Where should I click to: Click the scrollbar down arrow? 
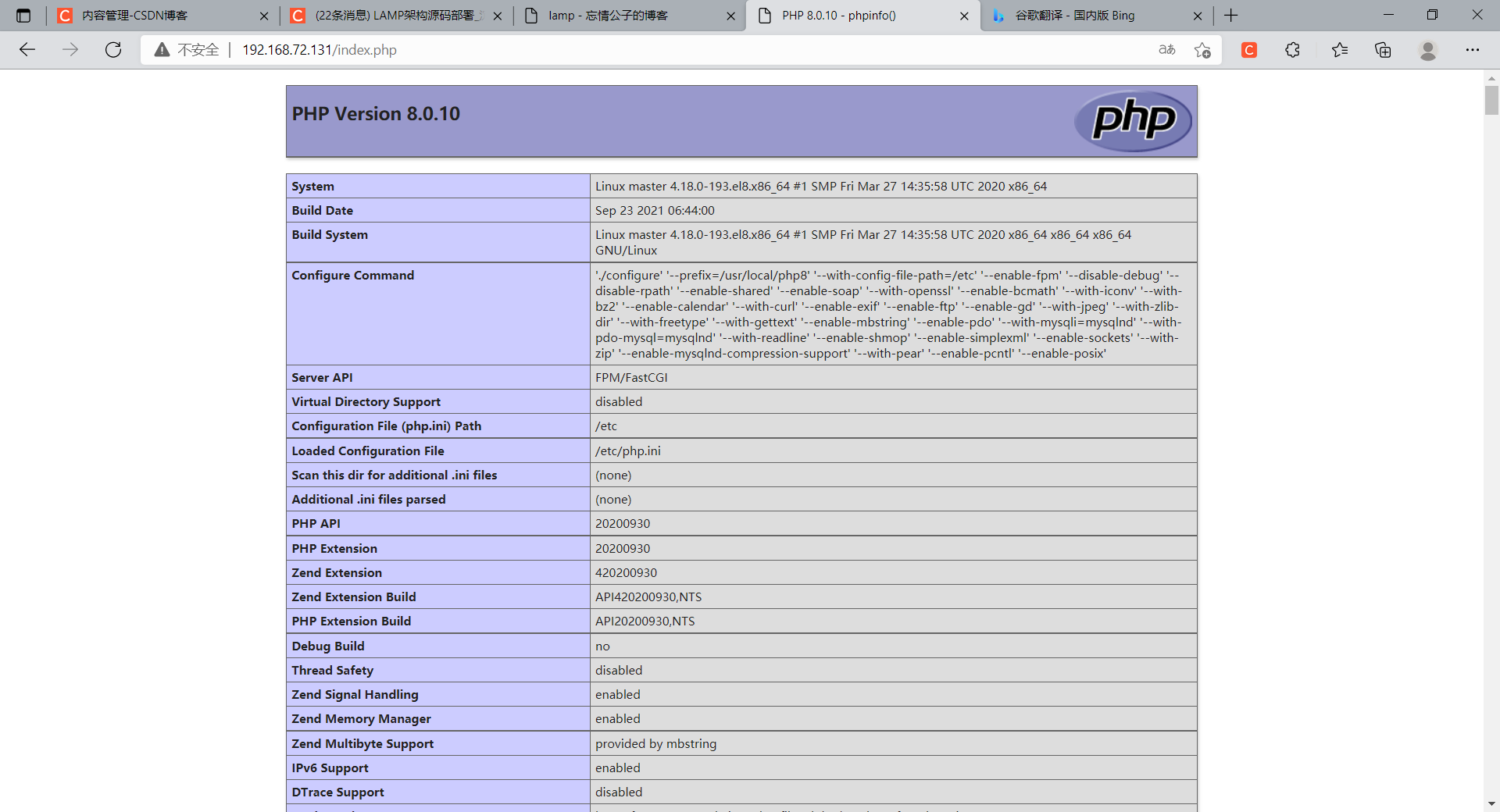pyautogui.click(x=1491, y=803)
